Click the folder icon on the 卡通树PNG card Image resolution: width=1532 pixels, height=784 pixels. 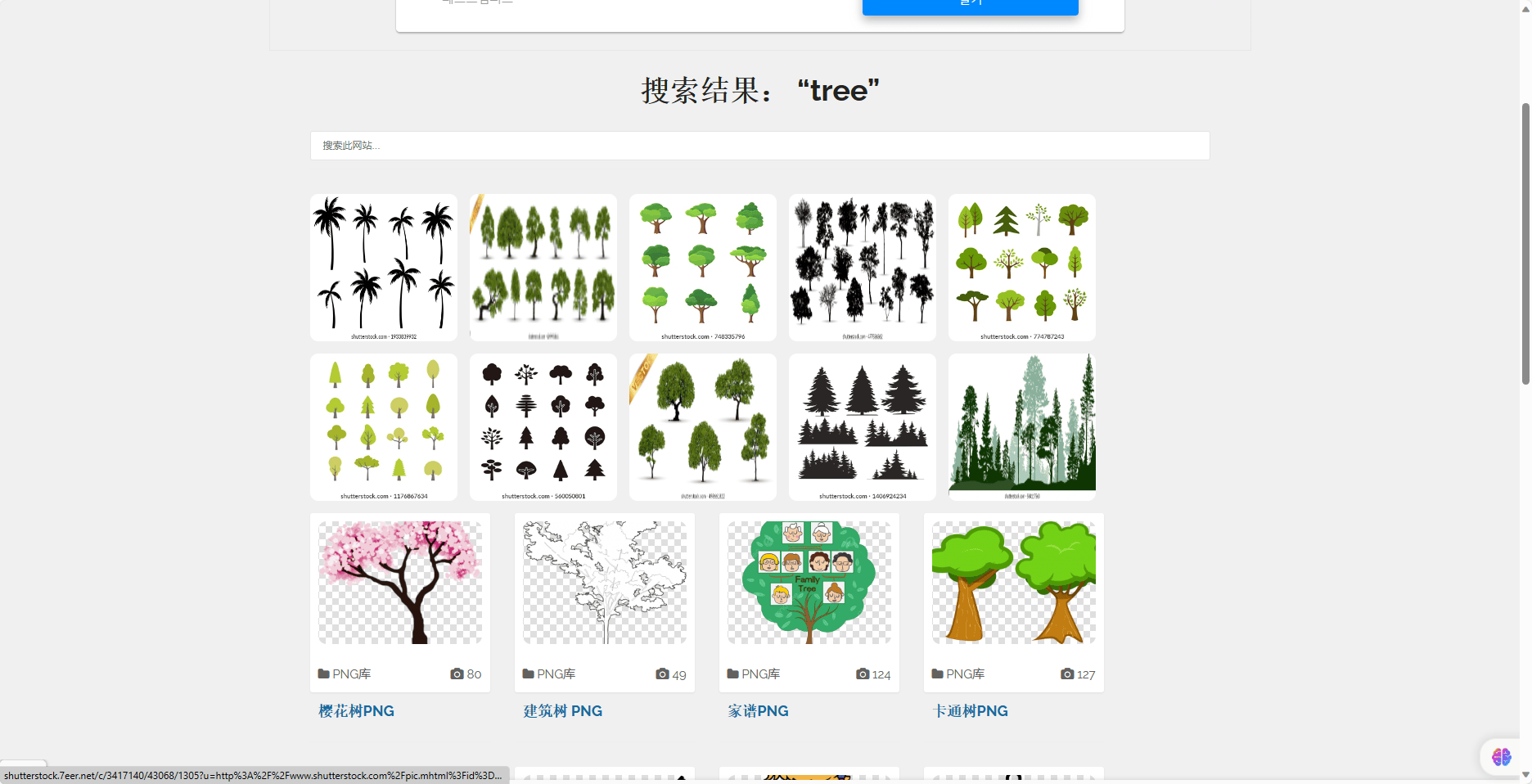pos(938,674)
